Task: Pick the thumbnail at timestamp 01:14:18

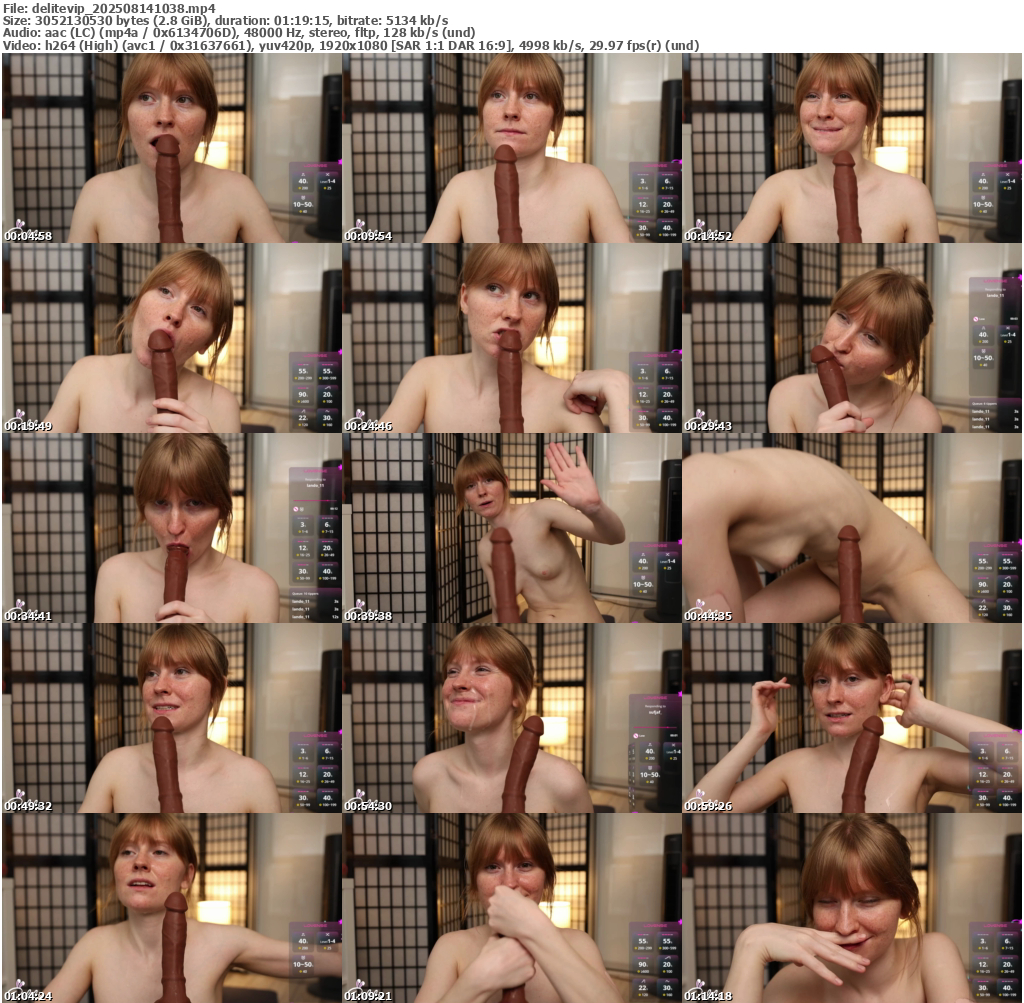Action: coord(852,908)
